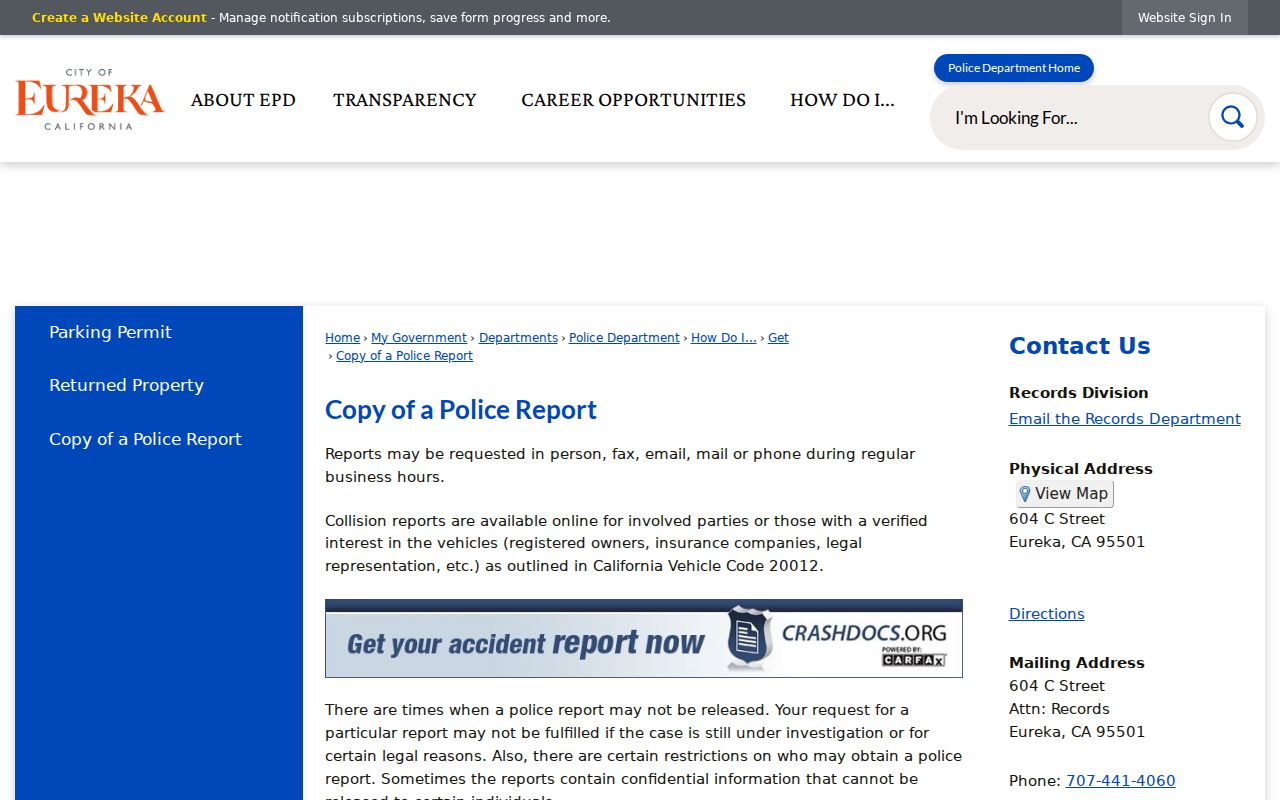Click the Copy of a Police Report heading
1280x800 pixels.
[x=461, y=410]
